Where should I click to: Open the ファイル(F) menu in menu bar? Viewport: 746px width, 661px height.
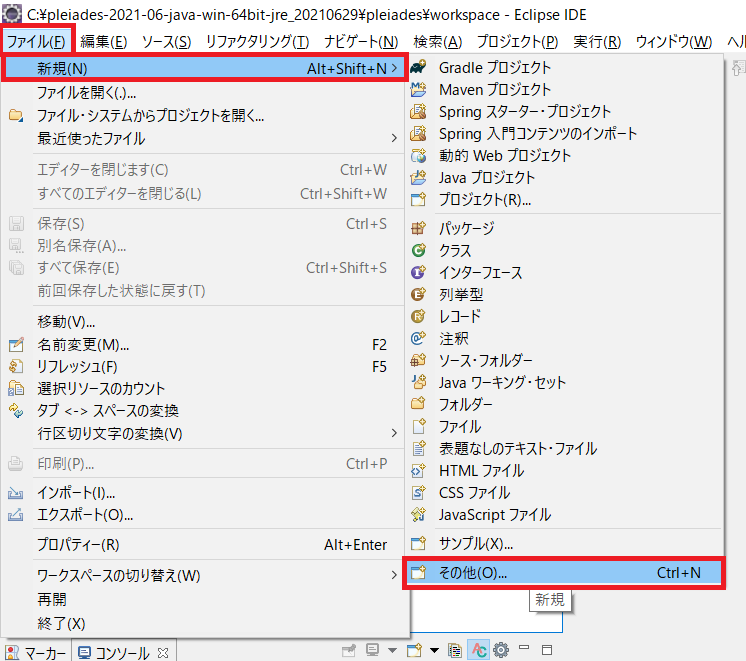(x=36, y=42)
